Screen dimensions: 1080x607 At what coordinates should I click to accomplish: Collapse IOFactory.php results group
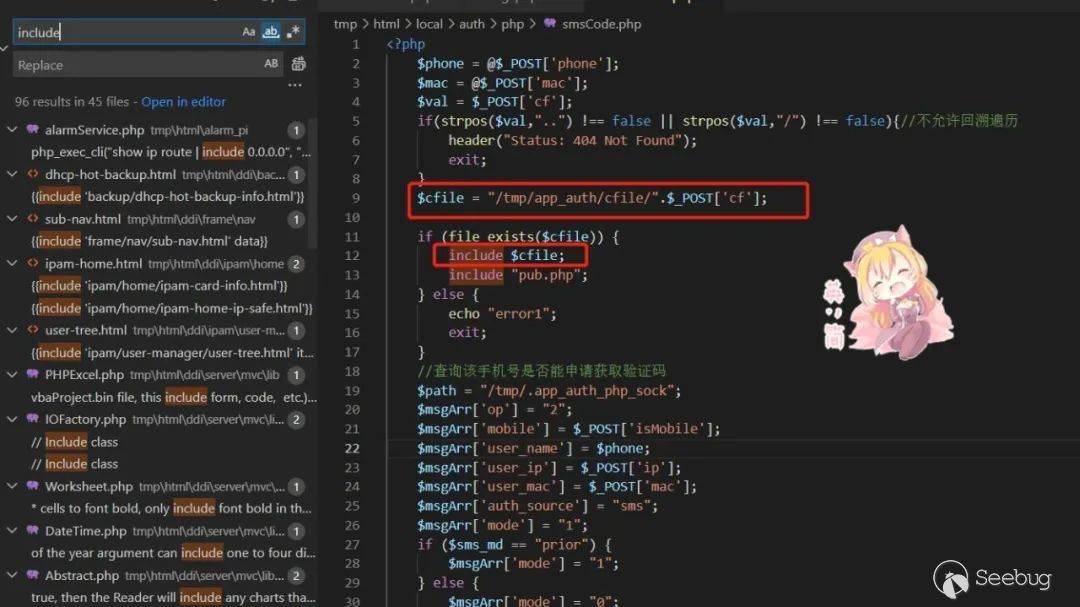coord(12,419)
